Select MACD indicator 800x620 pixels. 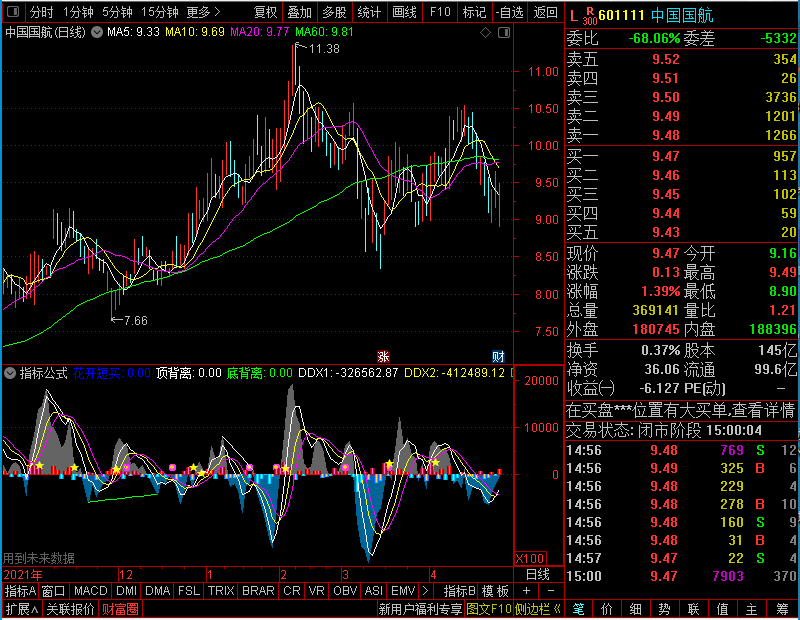[90, 591]
